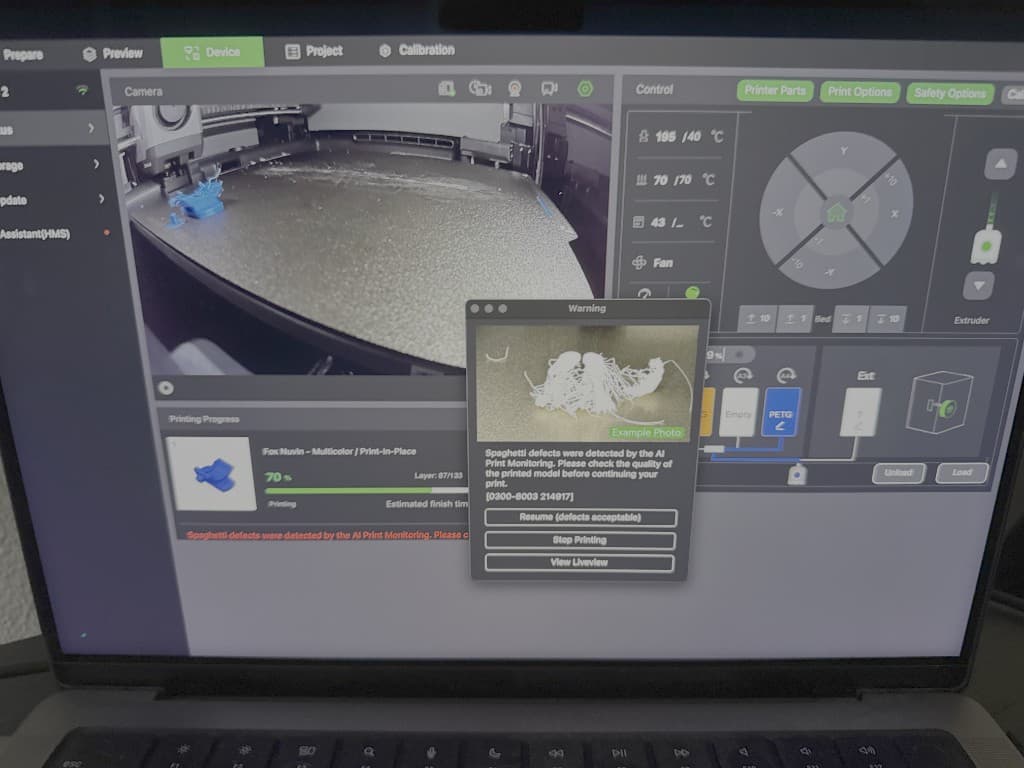Open the Project tab
The image size is (1024, 768).
point(313,51)
